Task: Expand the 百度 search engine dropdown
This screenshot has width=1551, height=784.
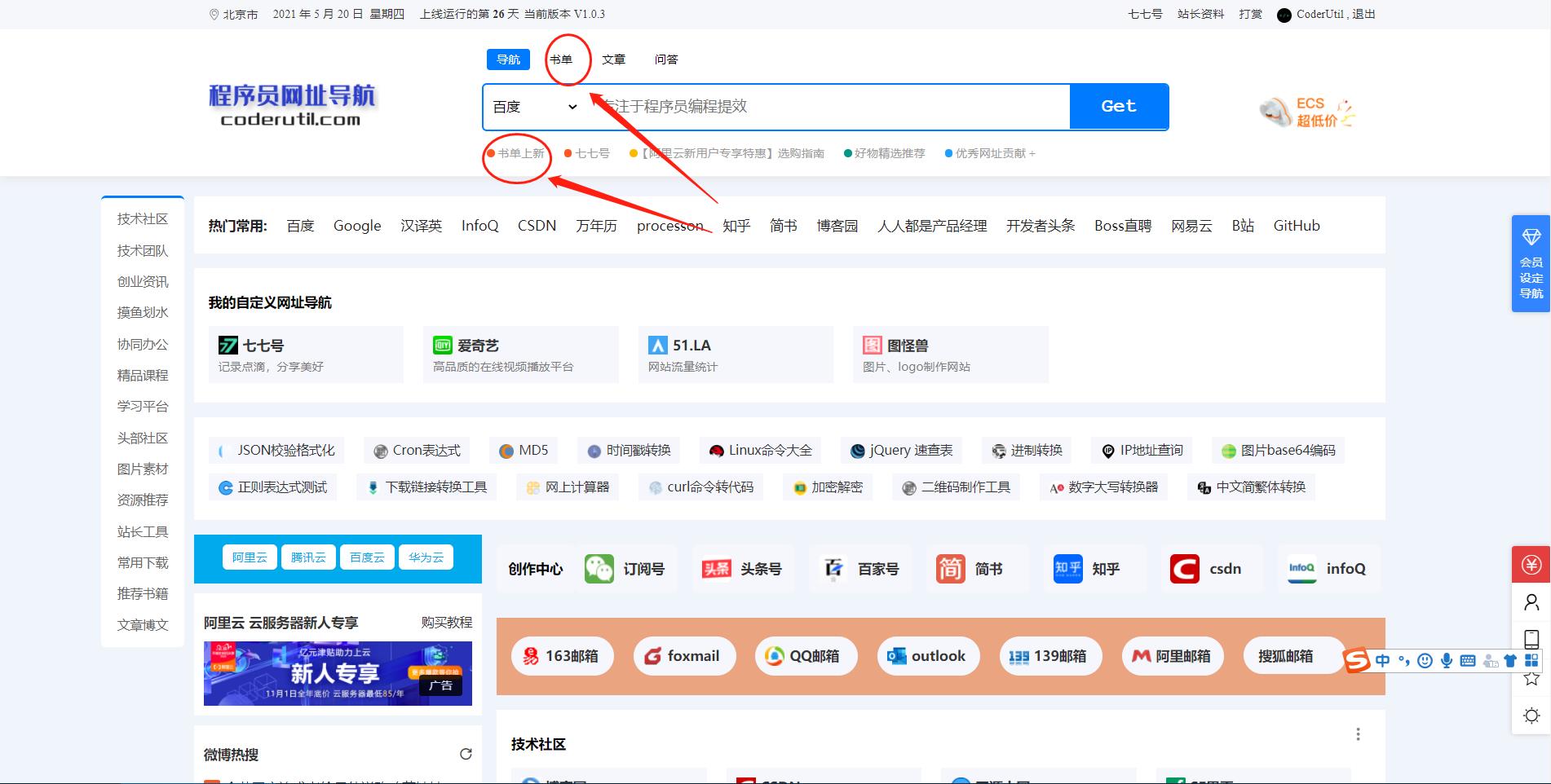Action: coord(535,107)
